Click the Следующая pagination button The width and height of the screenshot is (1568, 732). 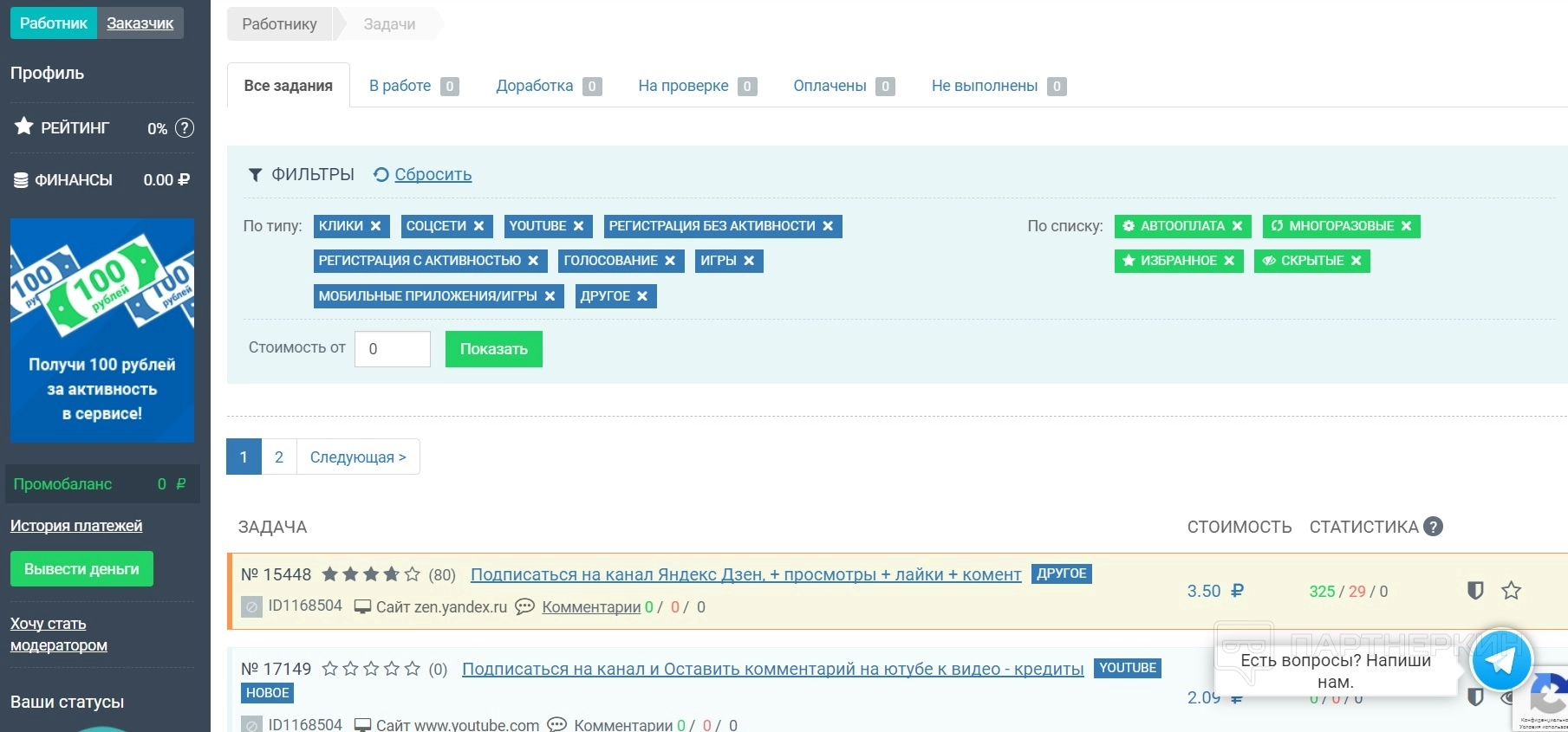[358, 457]
